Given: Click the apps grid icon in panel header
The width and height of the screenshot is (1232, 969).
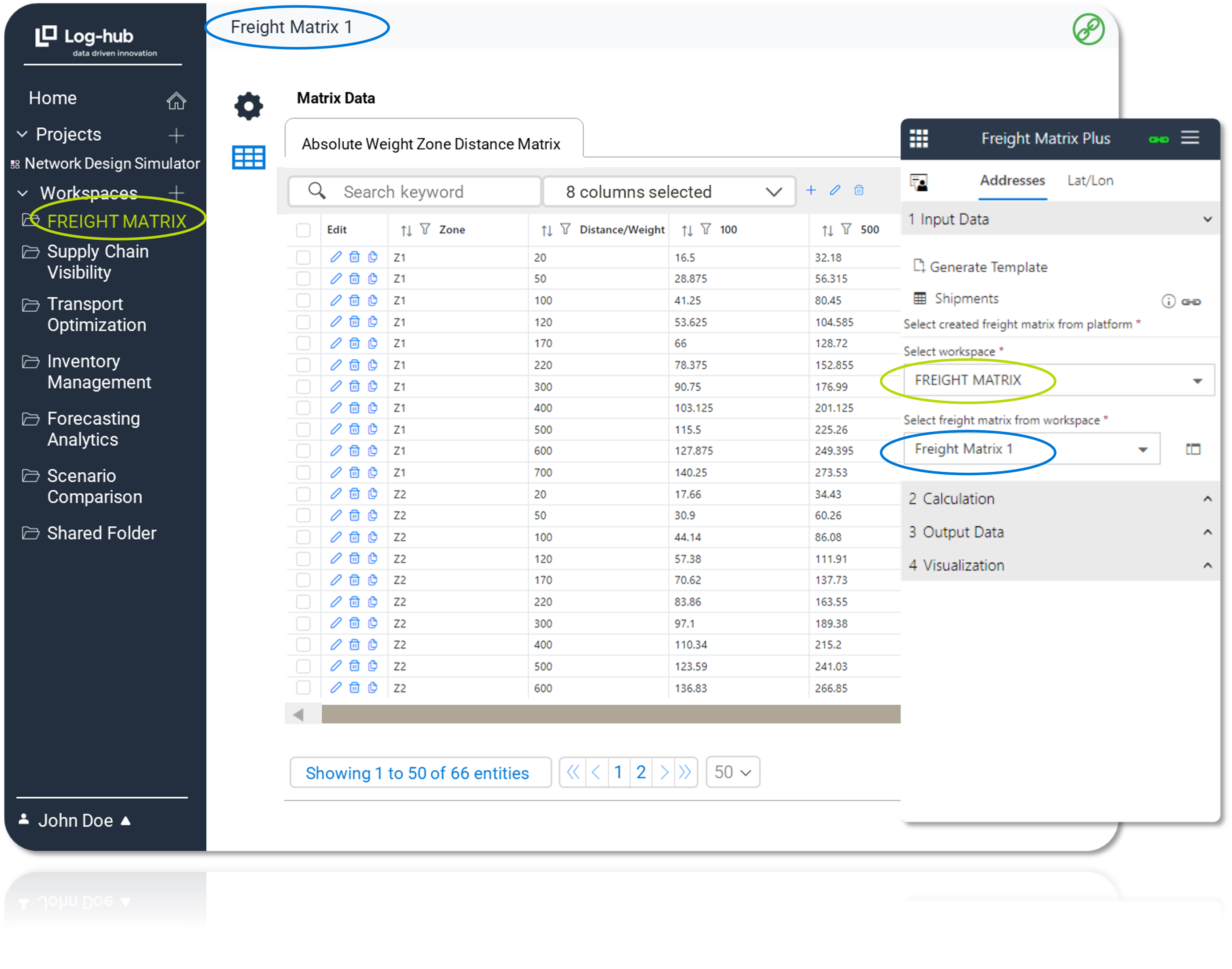Looking at the screenshot, I should (x=919, y=138).
